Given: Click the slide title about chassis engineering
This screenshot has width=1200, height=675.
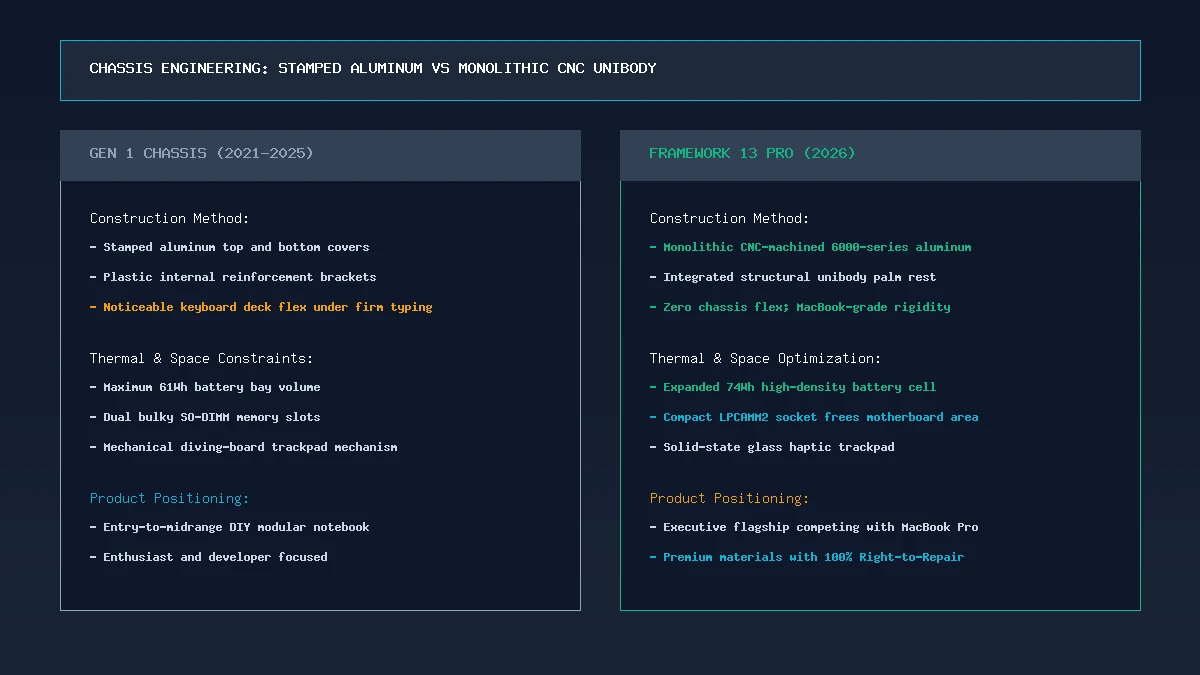Looking at the screenshot, I should (373, 68).
